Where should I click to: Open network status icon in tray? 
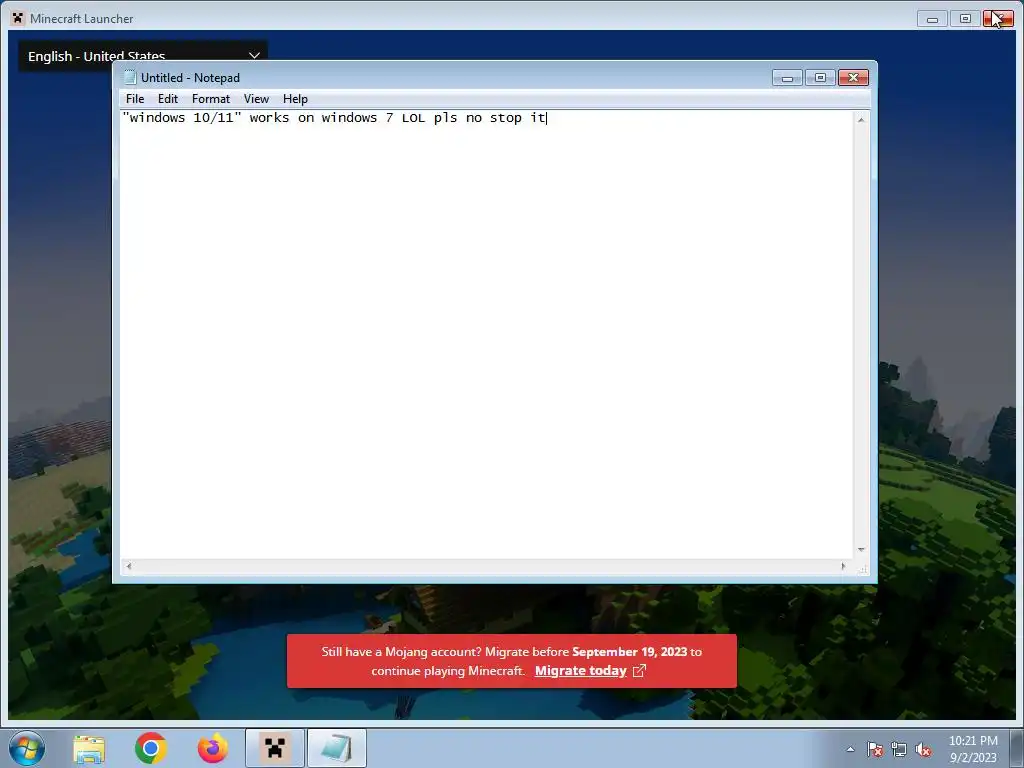coord(899,749)
